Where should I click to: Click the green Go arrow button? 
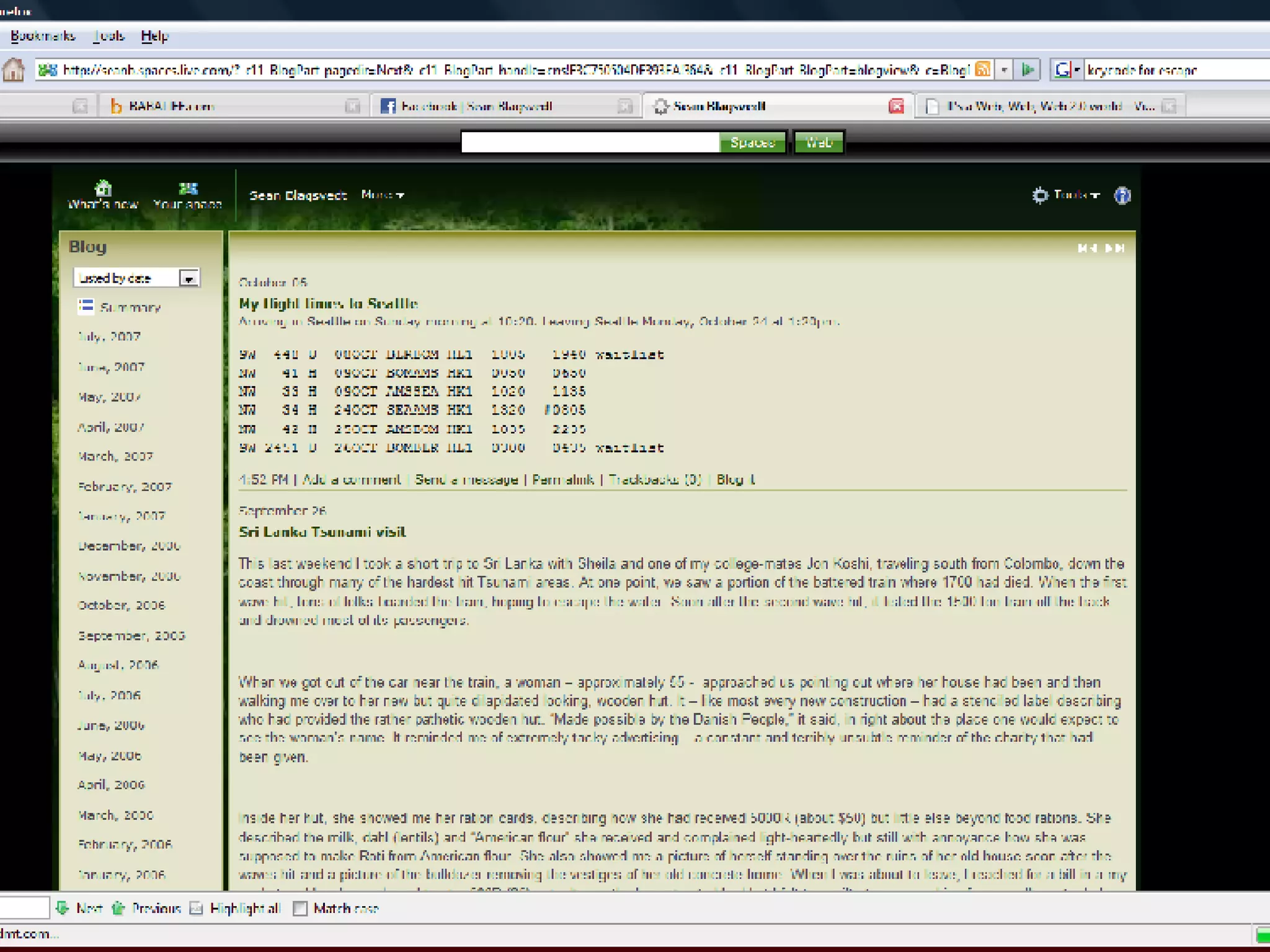[1028, 69]
